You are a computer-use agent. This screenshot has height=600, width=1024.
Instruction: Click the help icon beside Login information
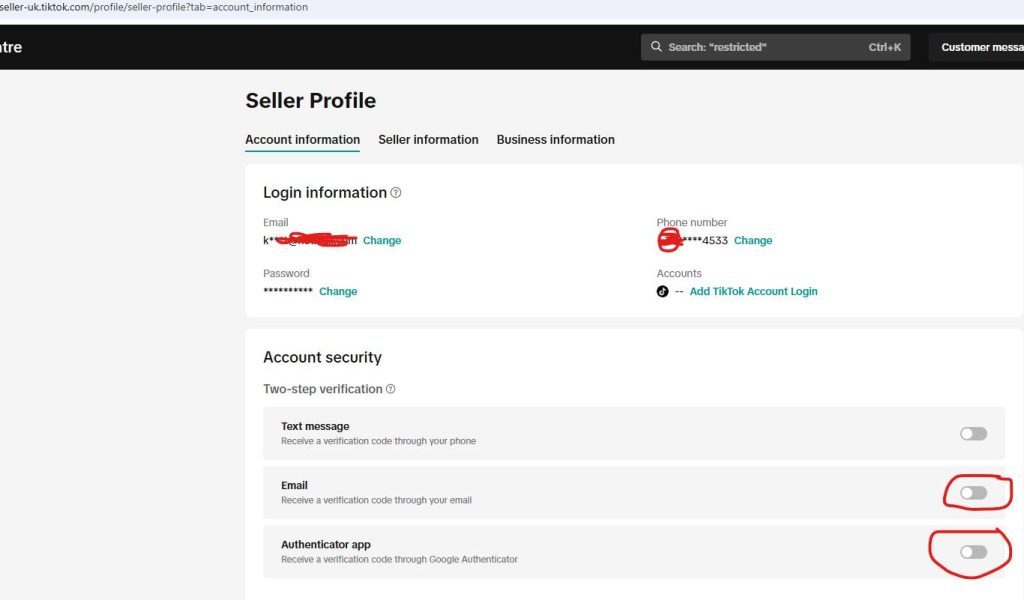coord(396,193)
